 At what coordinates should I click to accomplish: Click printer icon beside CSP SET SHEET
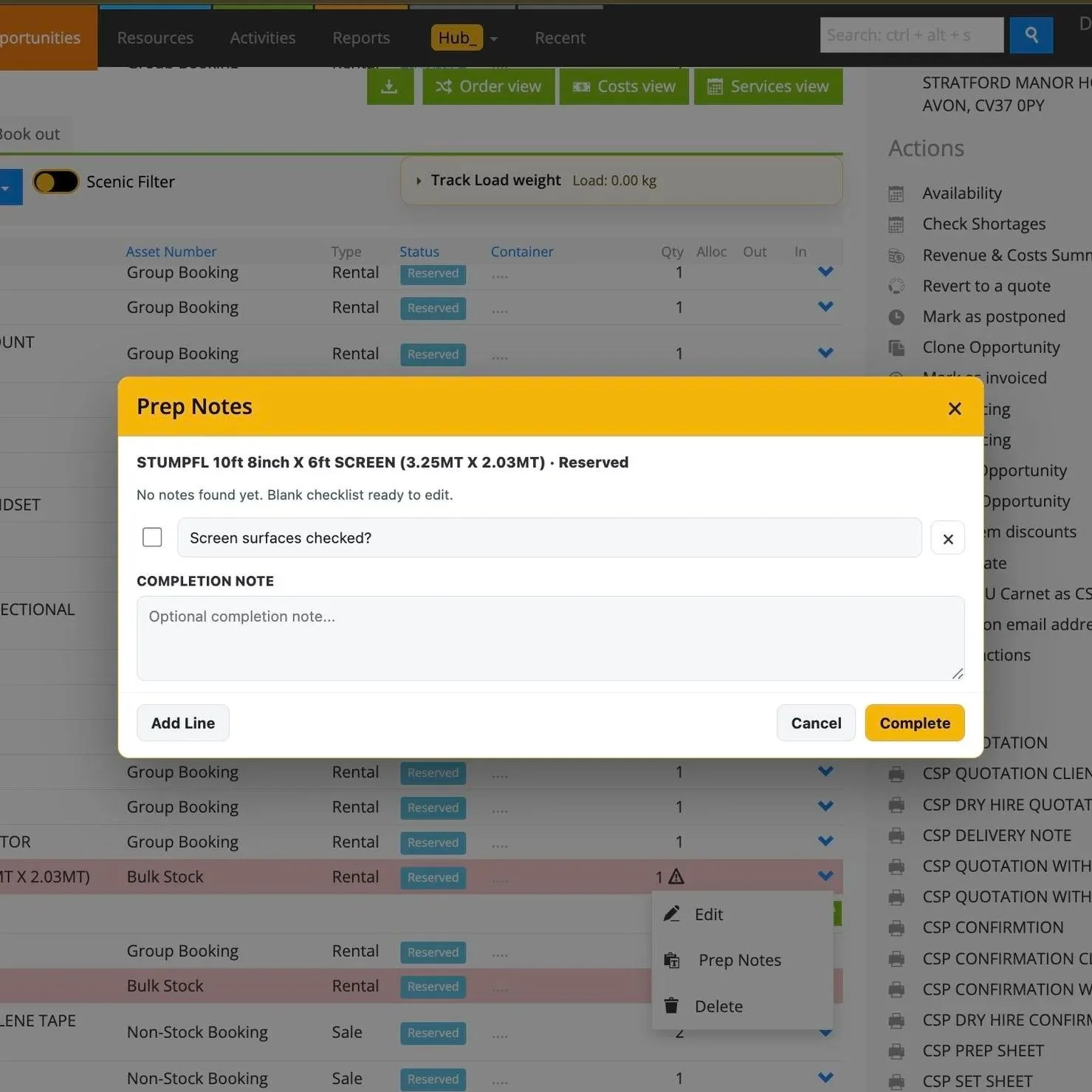pos(896,1082)
